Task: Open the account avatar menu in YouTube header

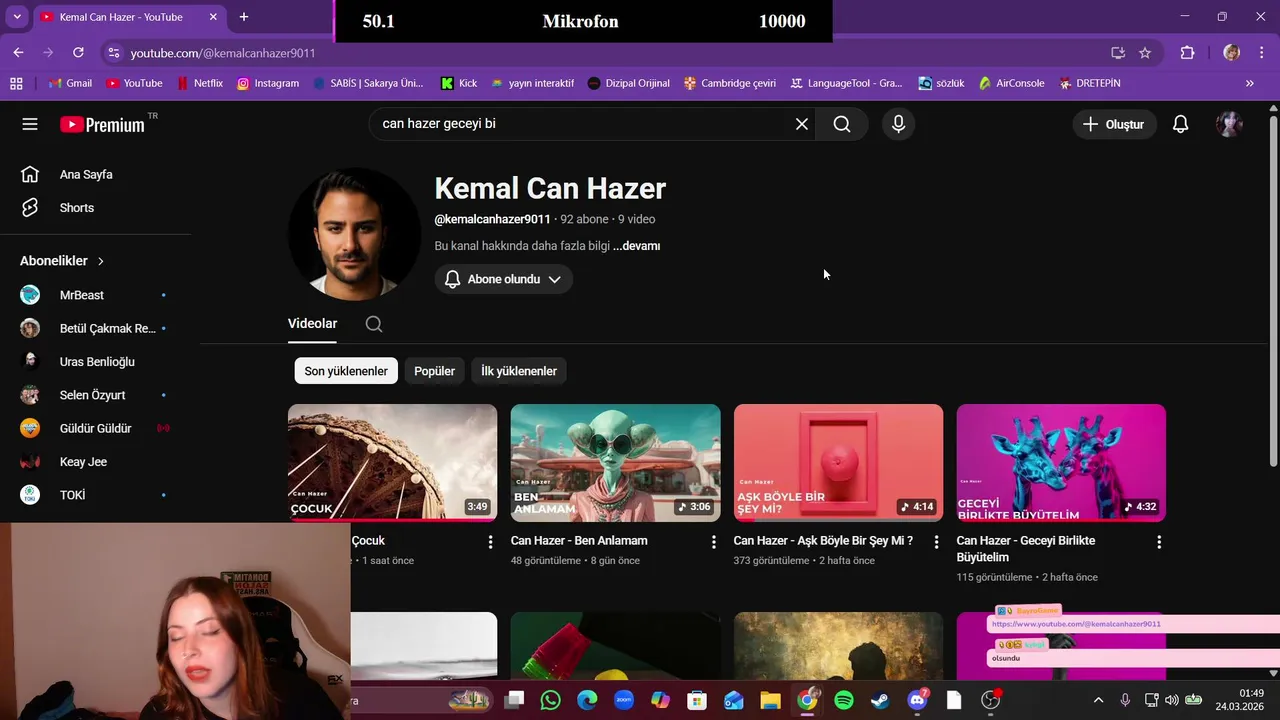Action: 1229,124
